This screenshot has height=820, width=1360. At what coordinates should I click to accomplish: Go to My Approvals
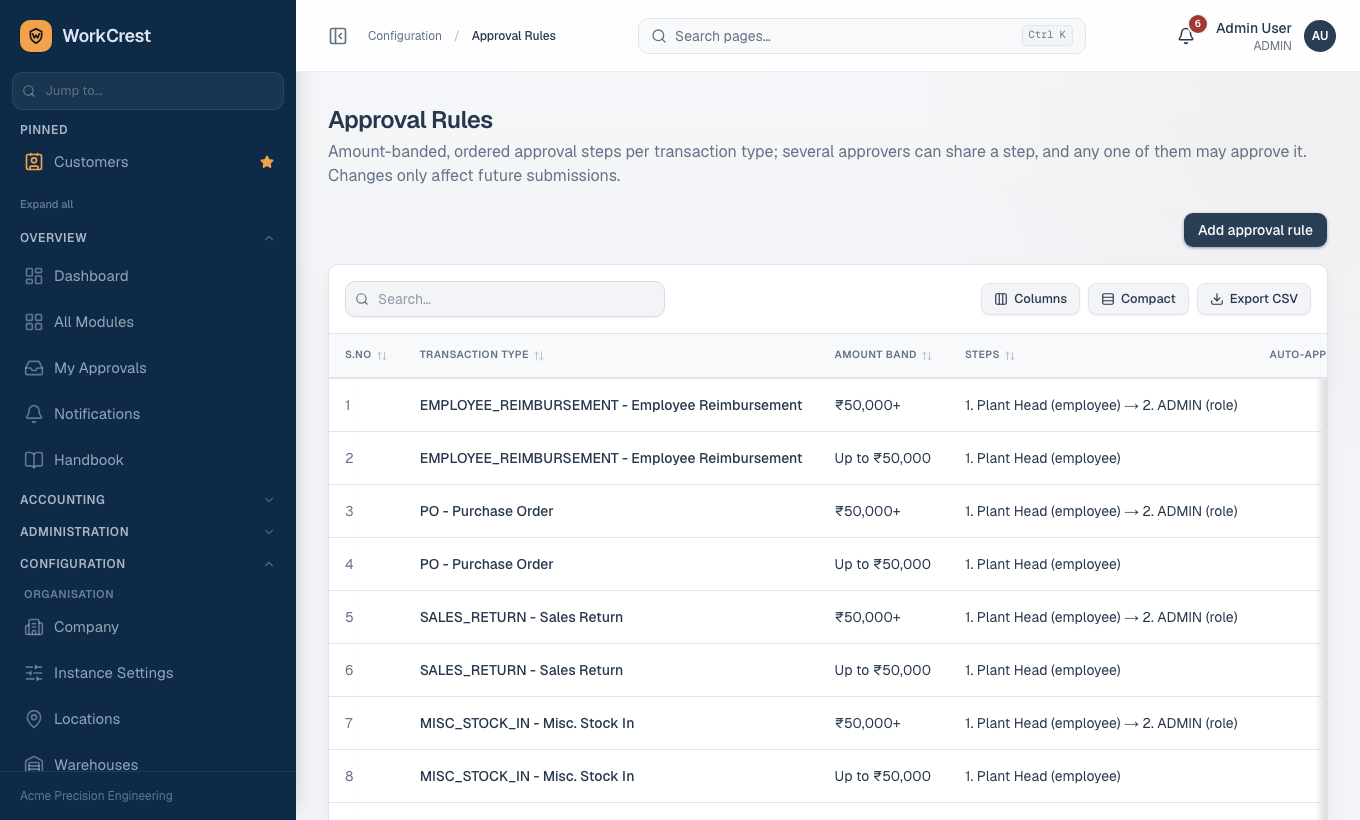(148, 368)
